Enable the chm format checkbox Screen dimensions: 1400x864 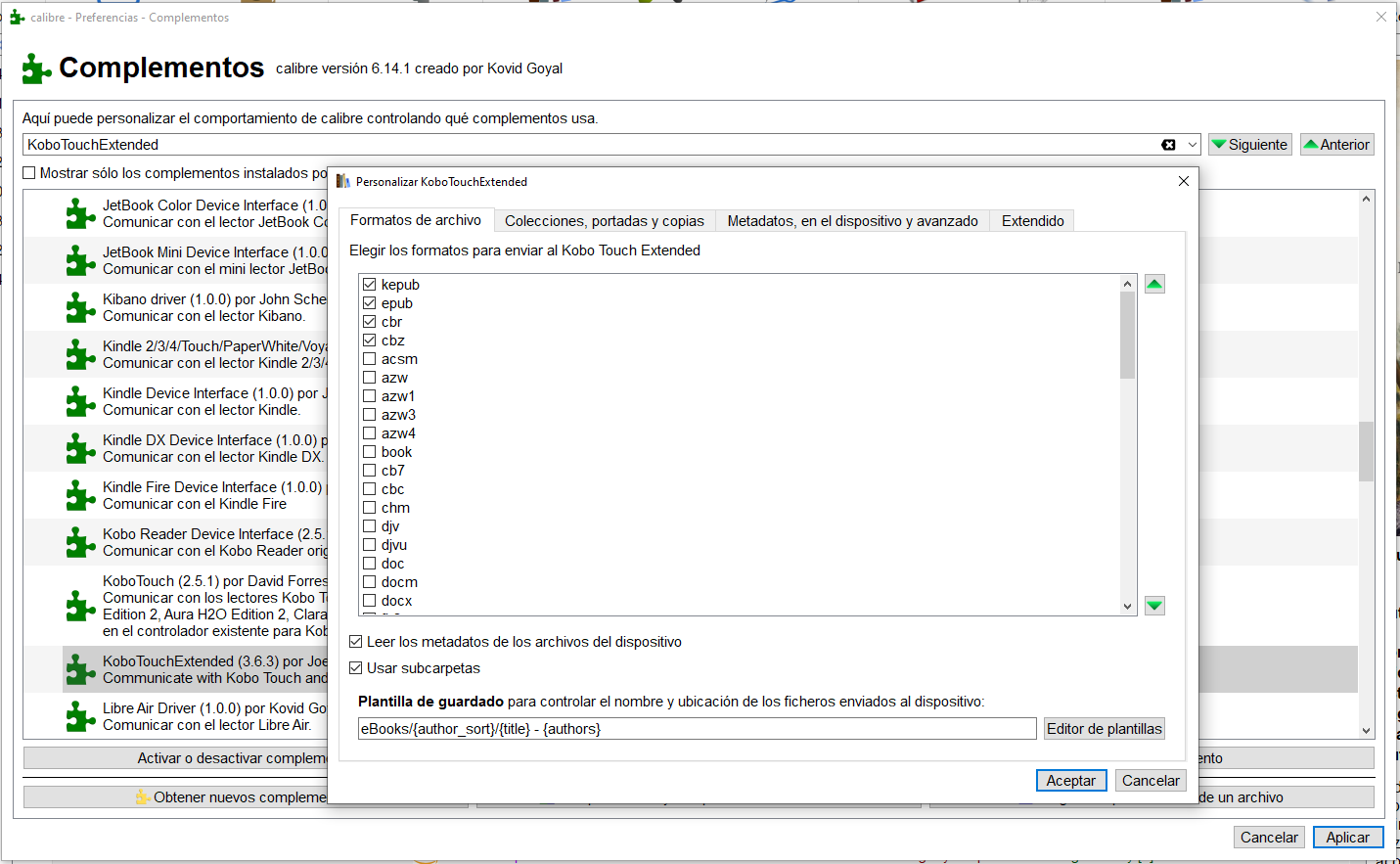369,508
